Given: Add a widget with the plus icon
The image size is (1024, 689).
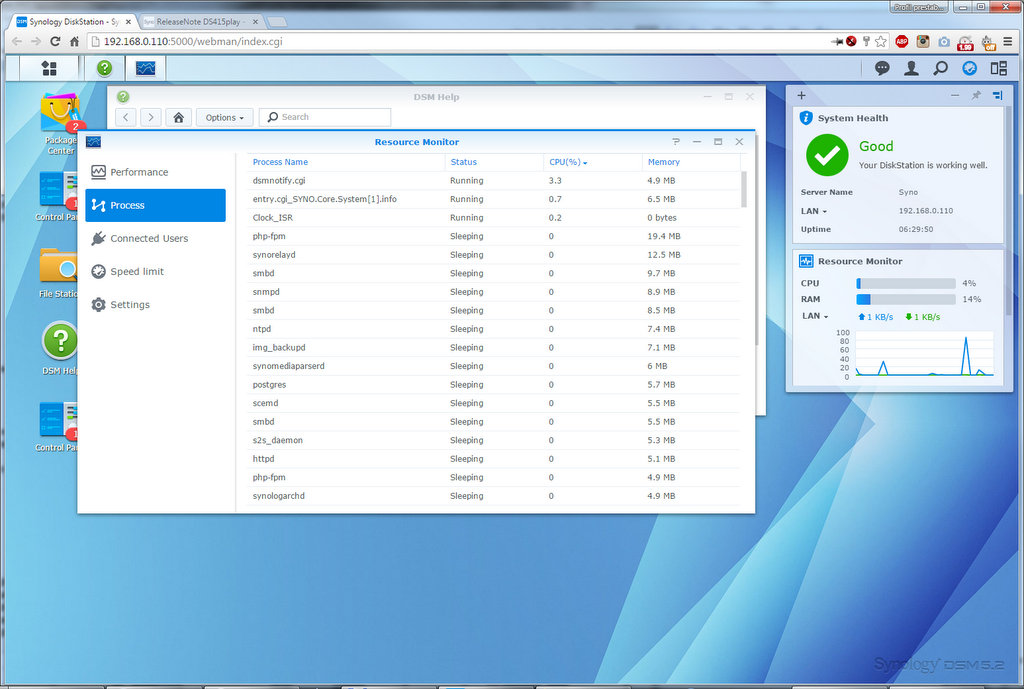Looking at the screenshot, I should click(801, 95).
